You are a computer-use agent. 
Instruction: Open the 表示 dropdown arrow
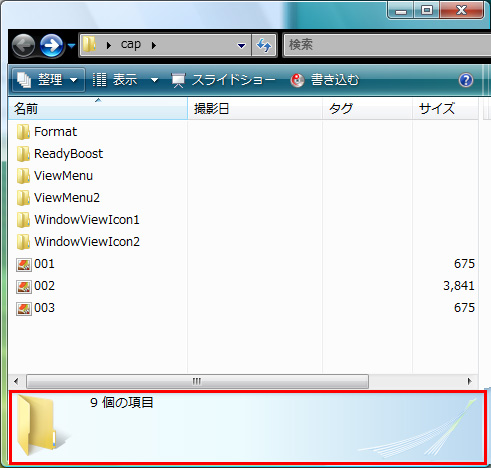click(x=154, y=80)
